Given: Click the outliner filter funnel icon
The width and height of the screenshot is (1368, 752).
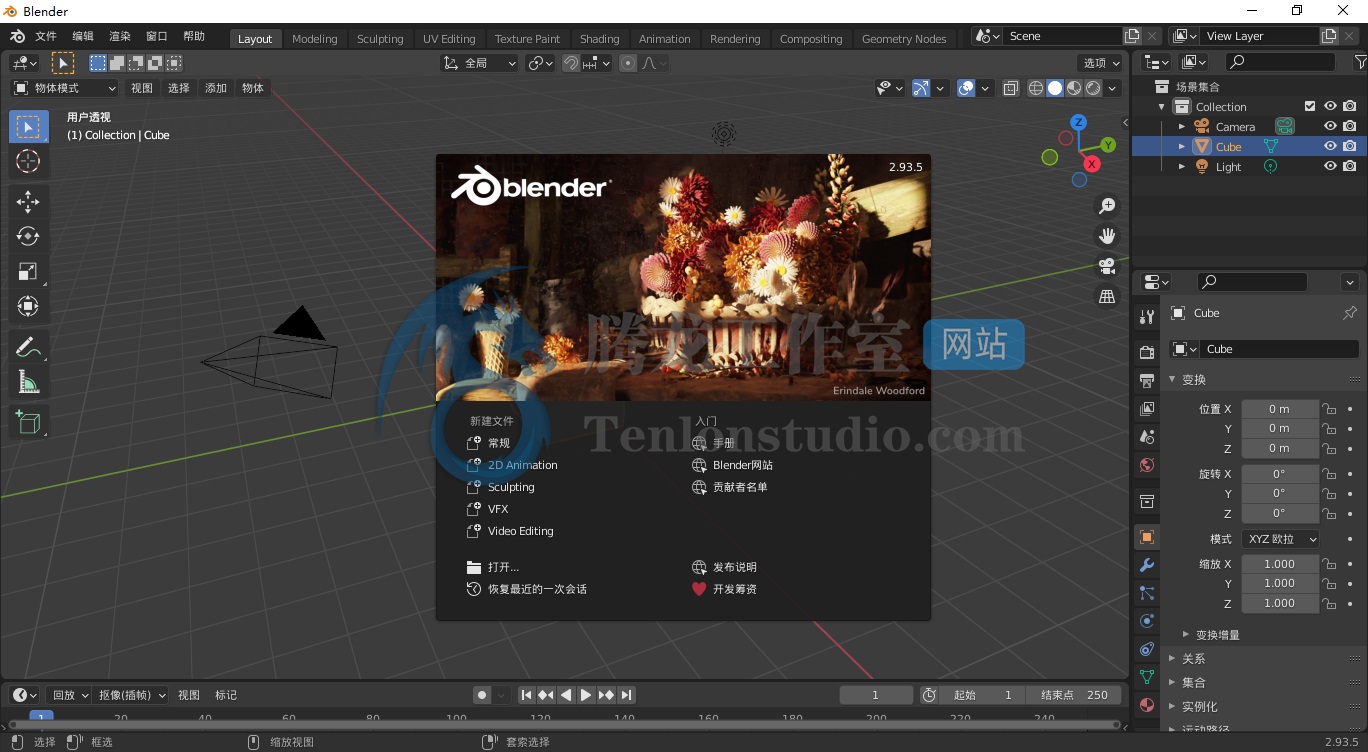Looking at the screenshot, I should pos(1360,62).
